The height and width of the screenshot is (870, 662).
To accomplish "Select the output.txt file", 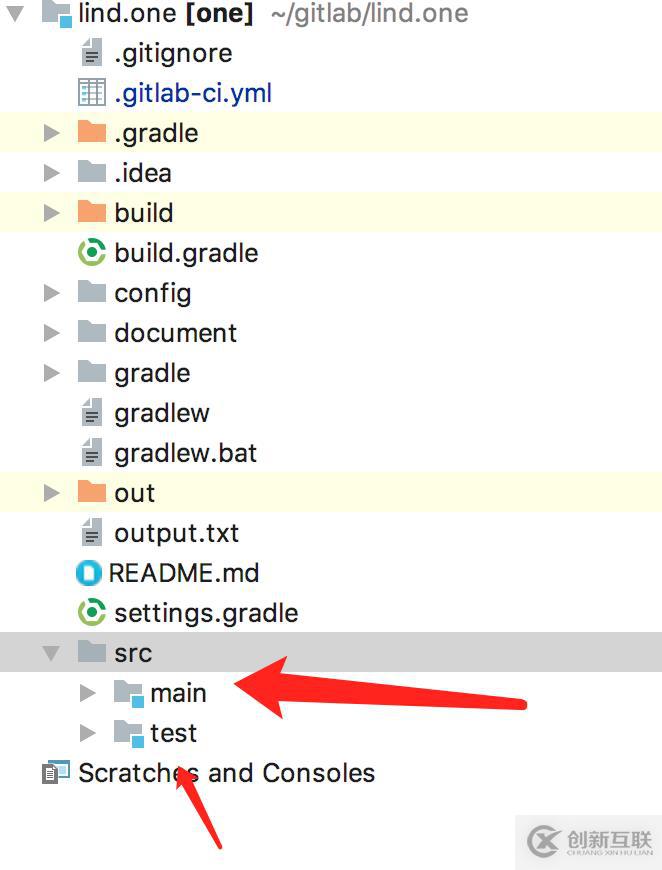I will pos(176,533).
